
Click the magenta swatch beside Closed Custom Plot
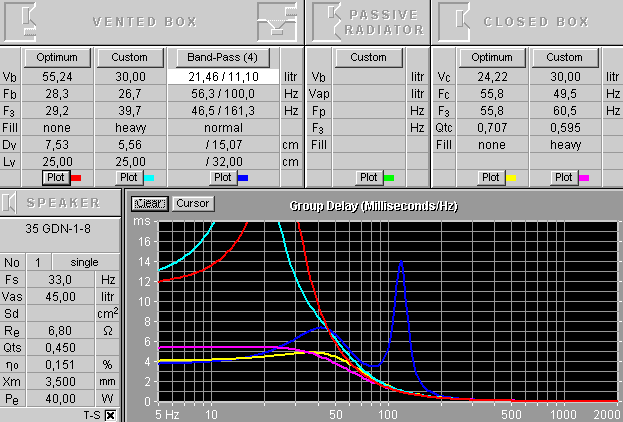(x=584, y=177)
